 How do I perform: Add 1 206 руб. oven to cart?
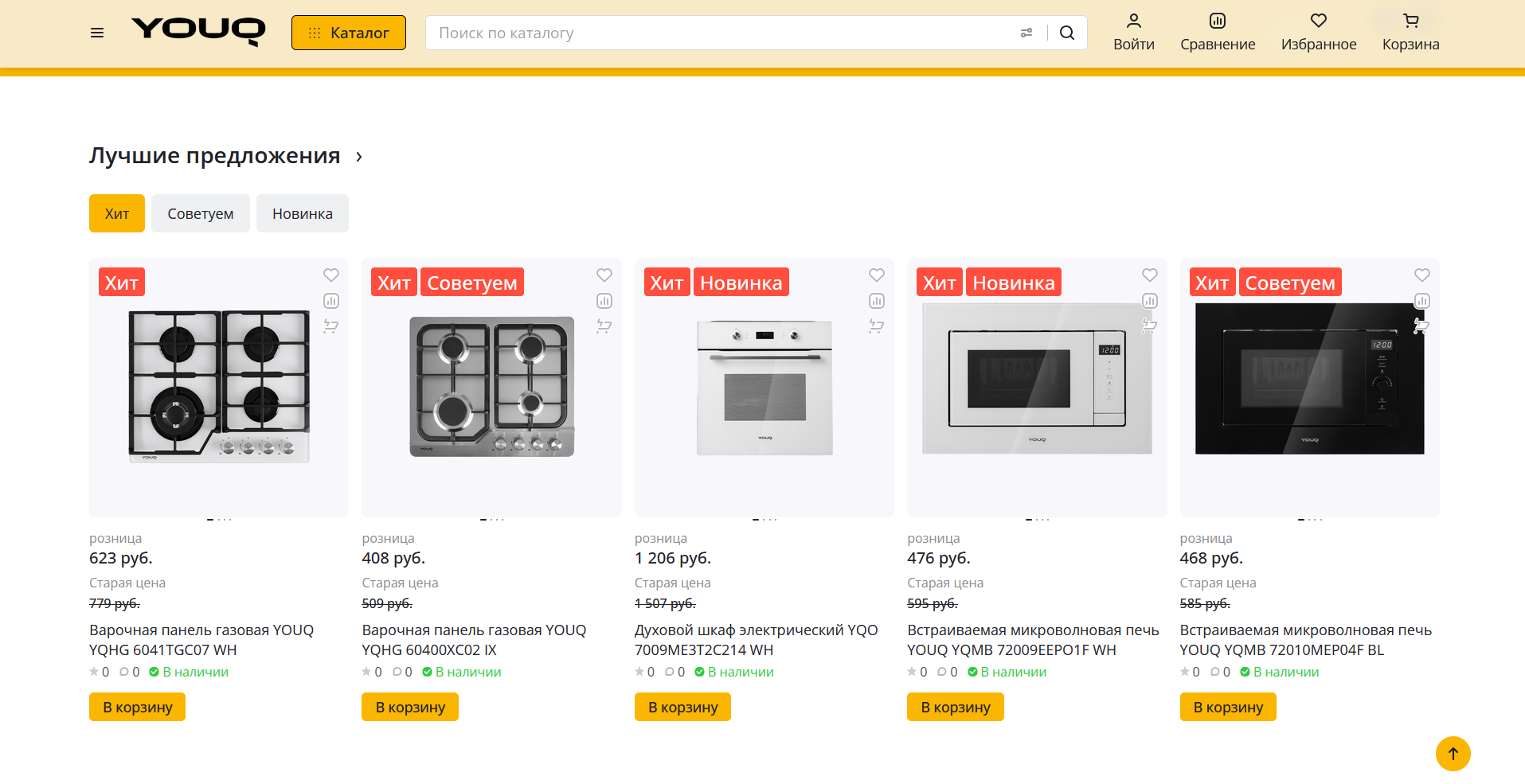pos(682,707)
